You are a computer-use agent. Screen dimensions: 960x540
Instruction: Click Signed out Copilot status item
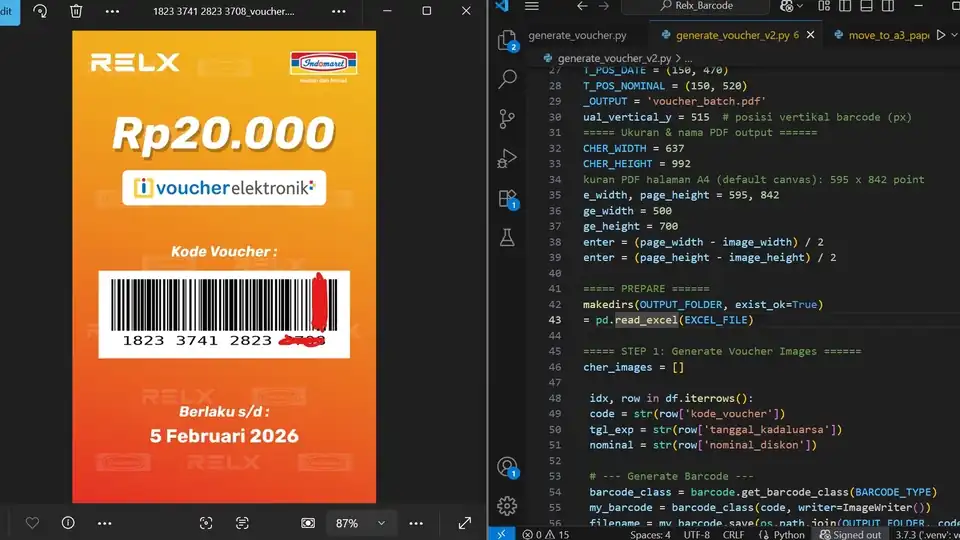(x=850, y=534)
